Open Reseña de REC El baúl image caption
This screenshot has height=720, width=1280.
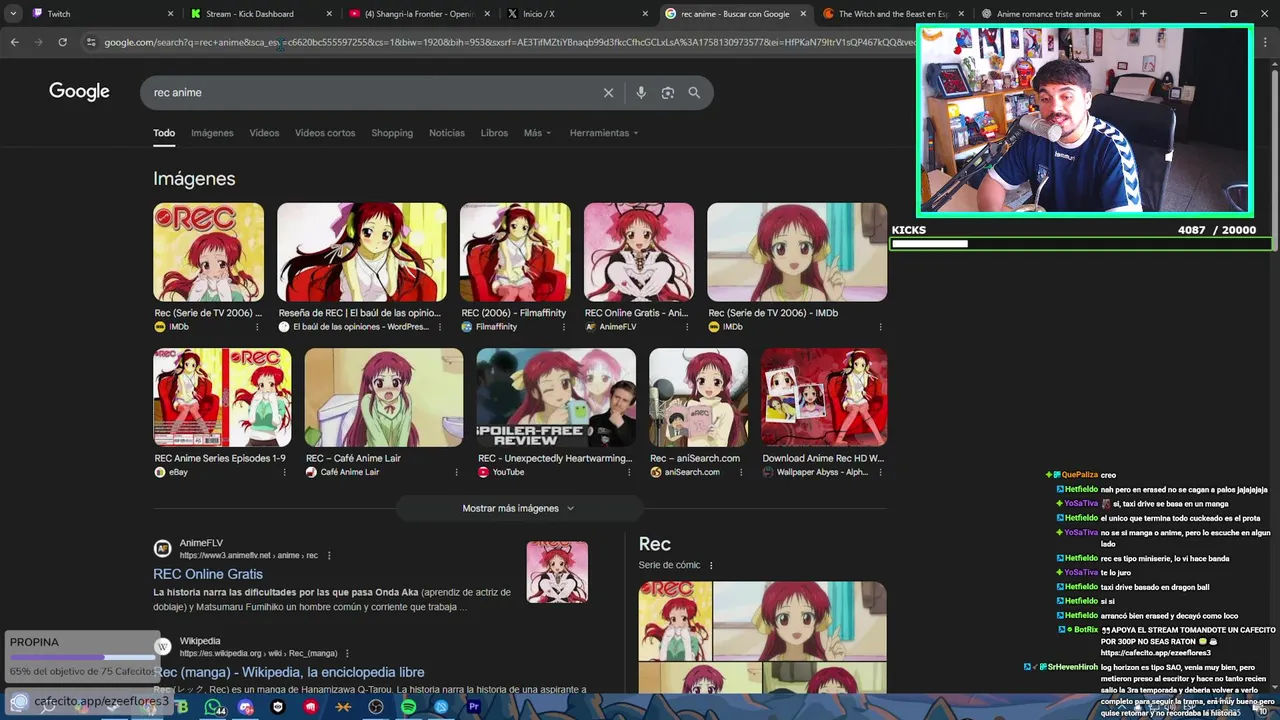[360, 313]
